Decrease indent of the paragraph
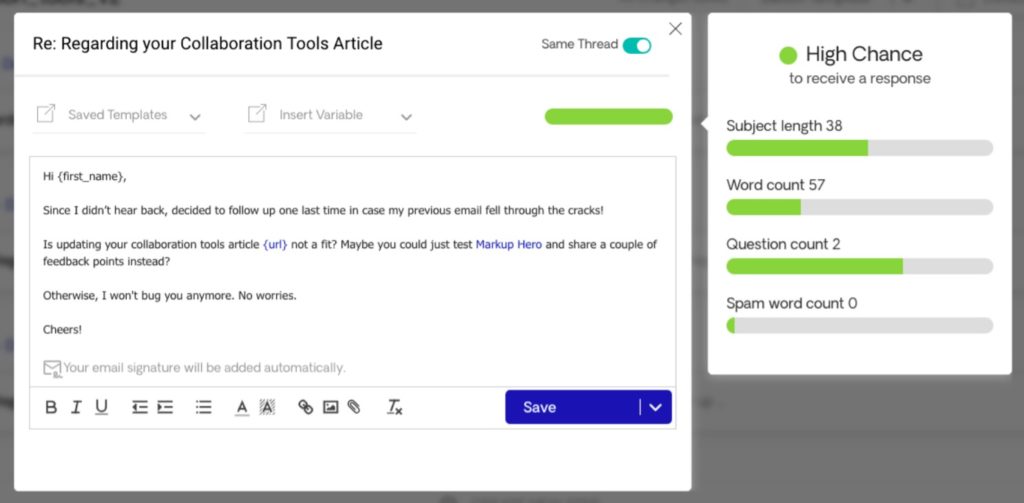This screenshot has width=1024, height=503. click(x=140, y=407)
